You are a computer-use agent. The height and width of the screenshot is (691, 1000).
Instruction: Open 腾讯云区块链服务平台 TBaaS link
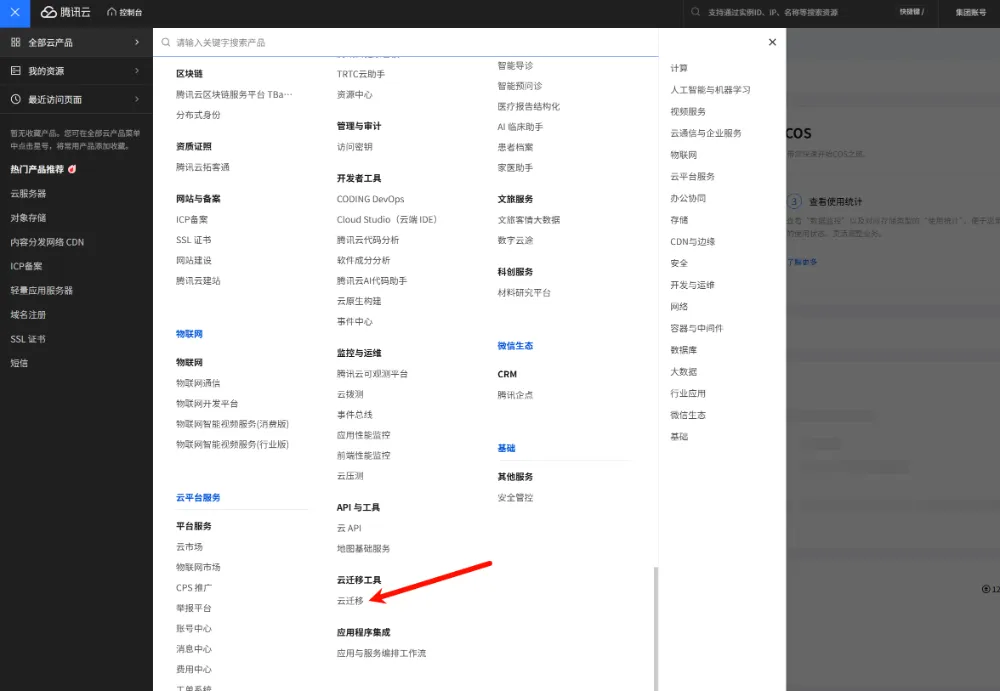point(234,94)
